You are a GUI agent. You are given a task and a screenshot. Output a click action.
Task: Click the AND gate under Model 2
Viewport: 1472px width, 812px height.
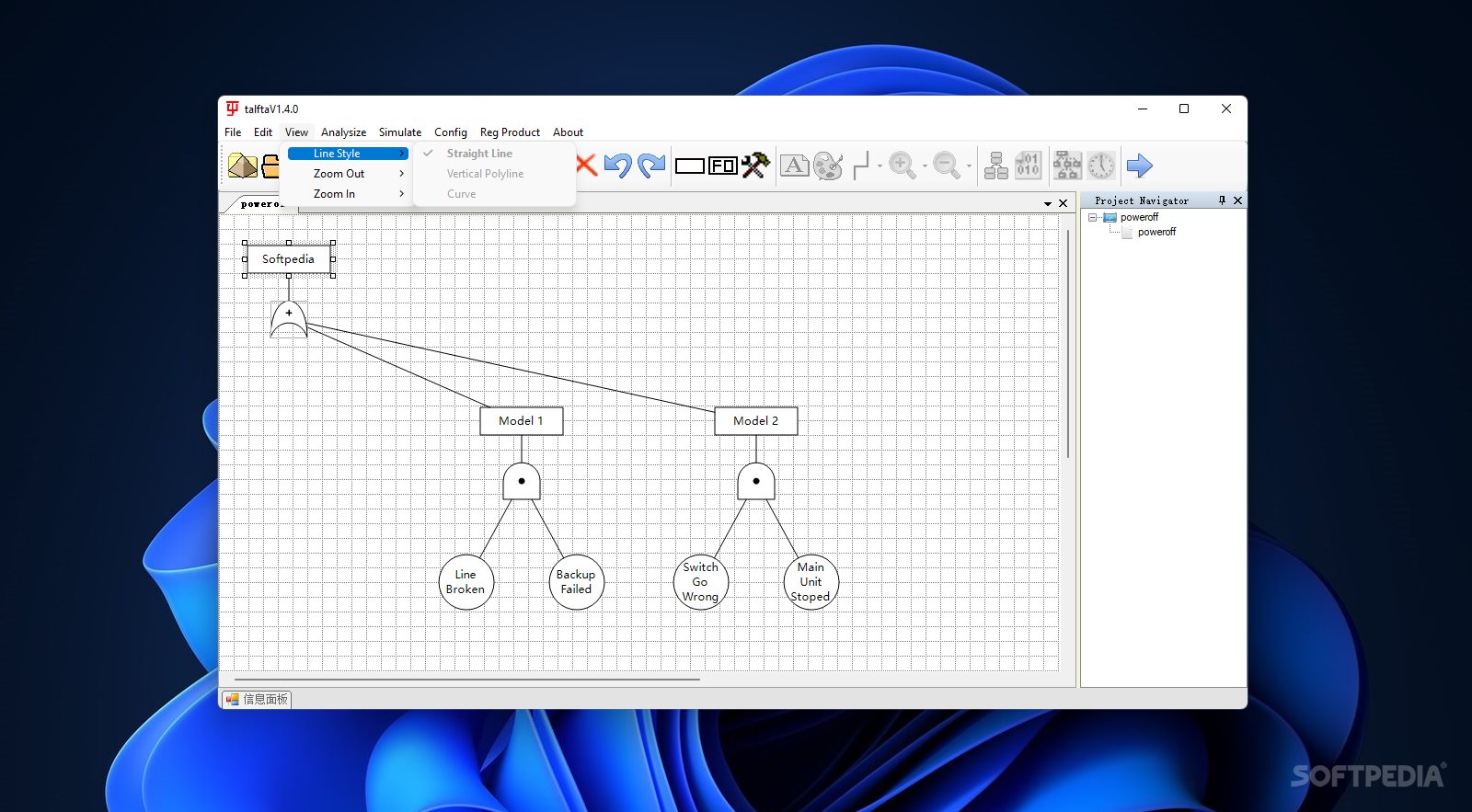coord(756,482)
